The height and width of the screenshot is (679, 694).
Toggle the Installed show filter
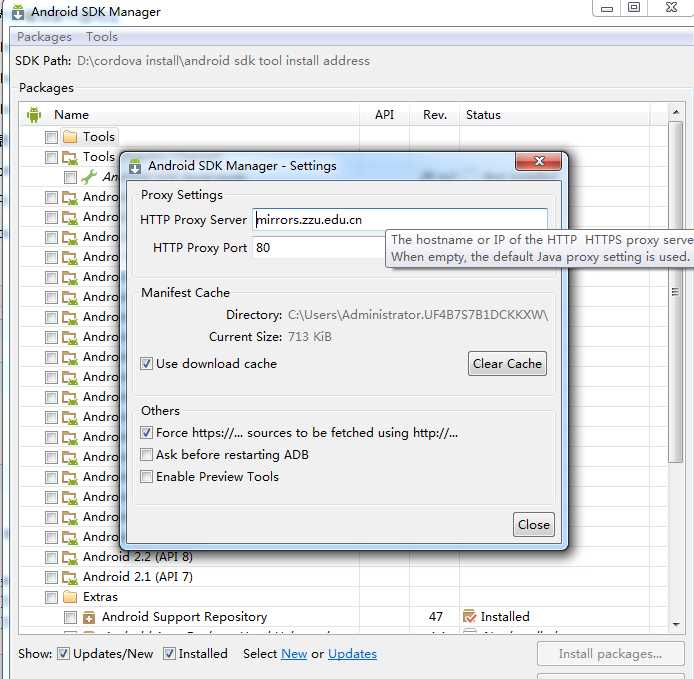[169, 653]
